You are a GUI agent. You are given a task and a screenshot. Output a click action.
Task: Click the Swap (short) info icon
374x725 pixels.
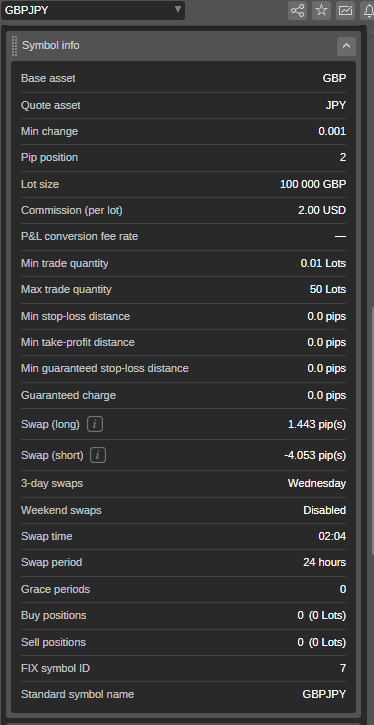pyautogui.click(x=98, y=455)
